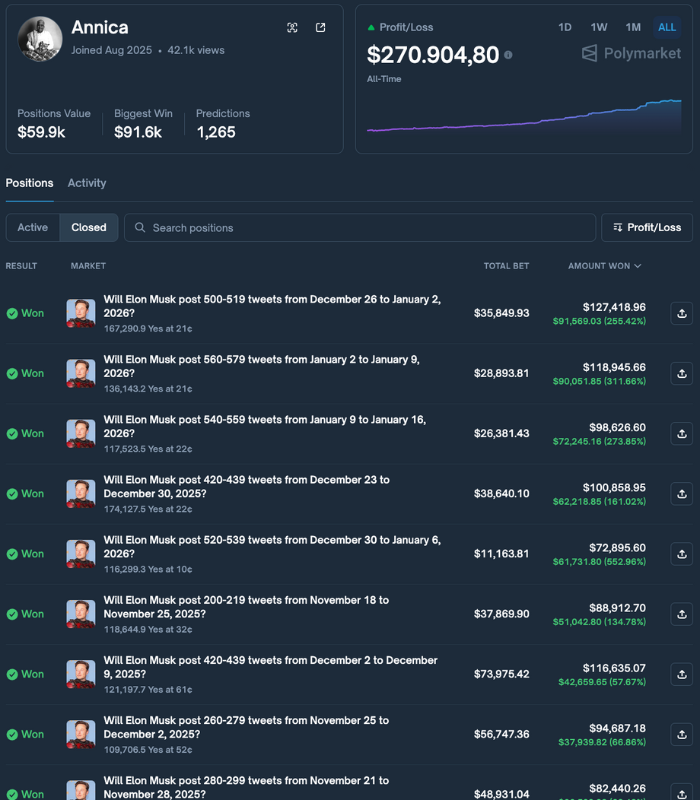Open the 540-559 tweets January 9 market
Viewport: 700px width, 800px height.
[x=264, y=427]
